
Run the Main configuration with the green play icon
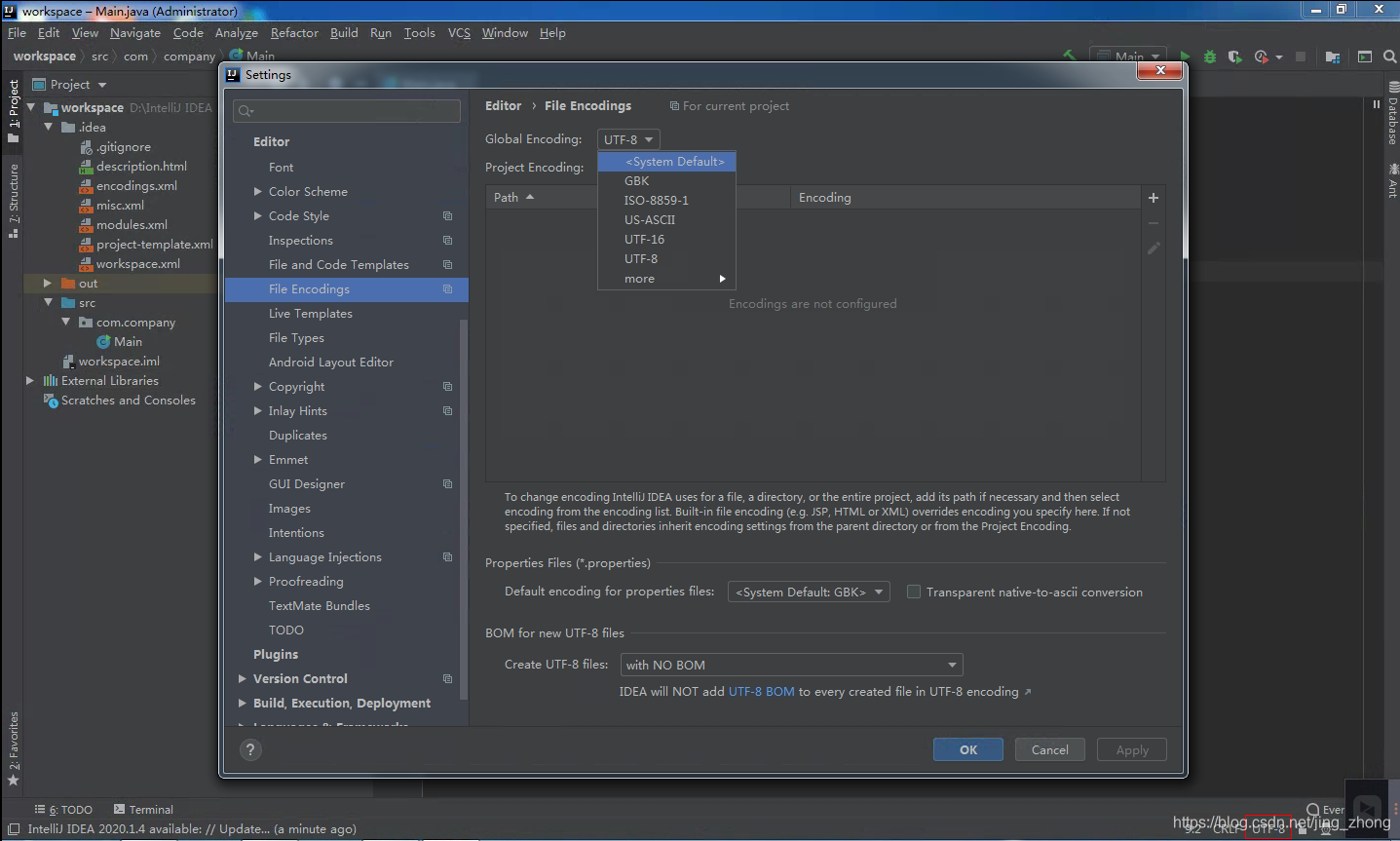1185,57
